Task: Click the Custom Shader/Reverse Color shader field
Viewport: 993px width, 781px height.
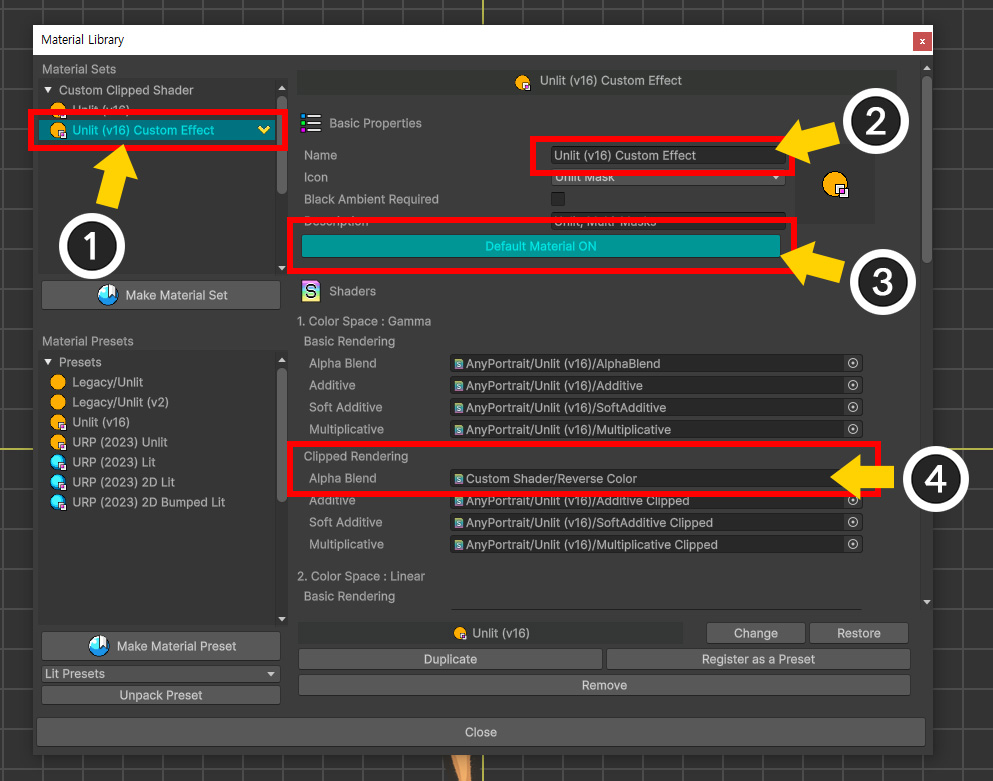Action: [x=656, y=478]
